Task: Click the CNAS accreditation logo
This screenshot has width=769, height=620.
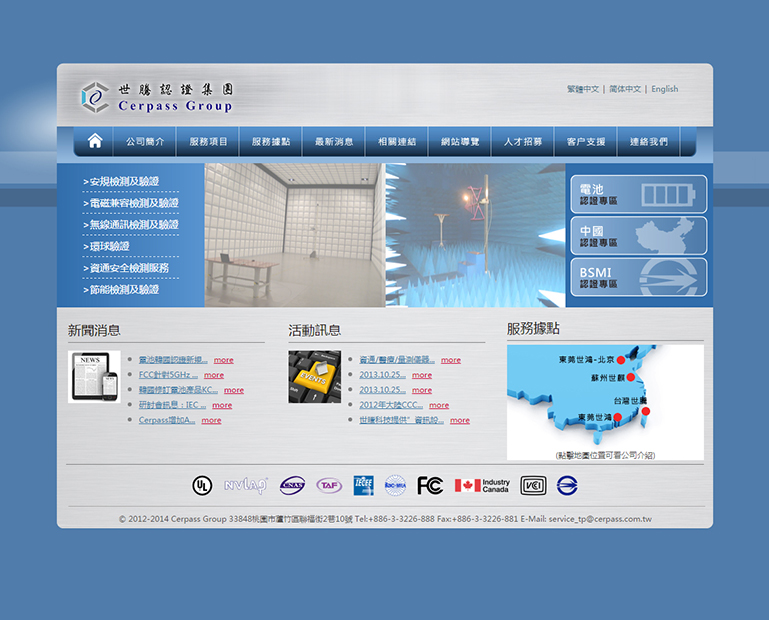Action: [x=292, y=486]
